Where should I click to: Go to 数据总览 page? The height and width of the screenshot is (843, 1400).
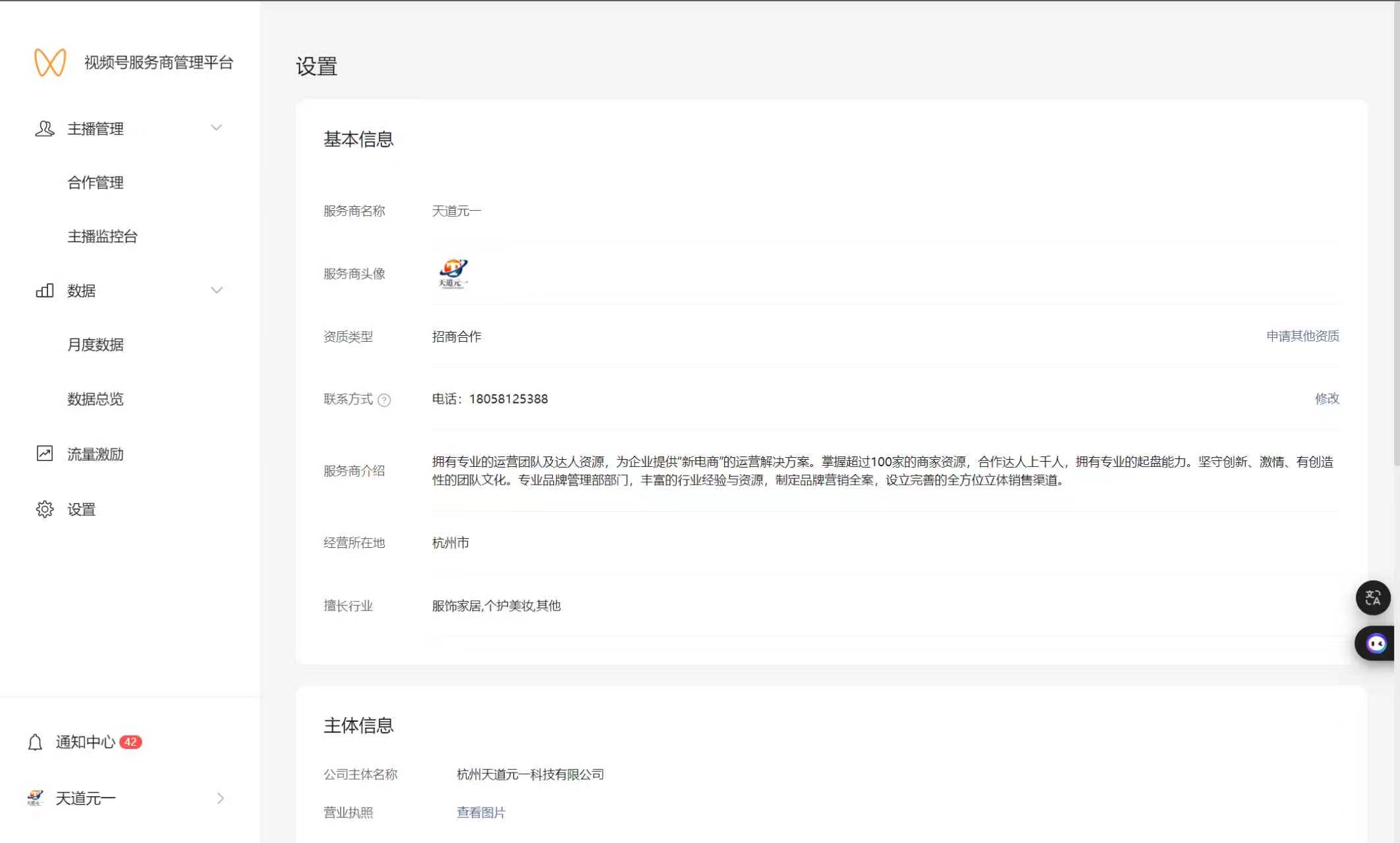point(96,398)
